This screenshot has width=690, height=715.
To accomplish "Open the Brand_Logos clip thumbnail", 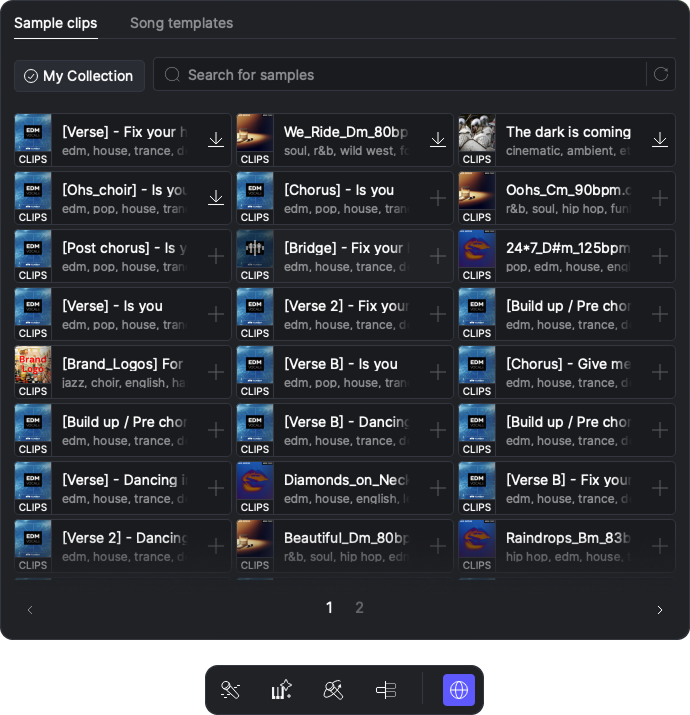I will click(x=33, y=372).
